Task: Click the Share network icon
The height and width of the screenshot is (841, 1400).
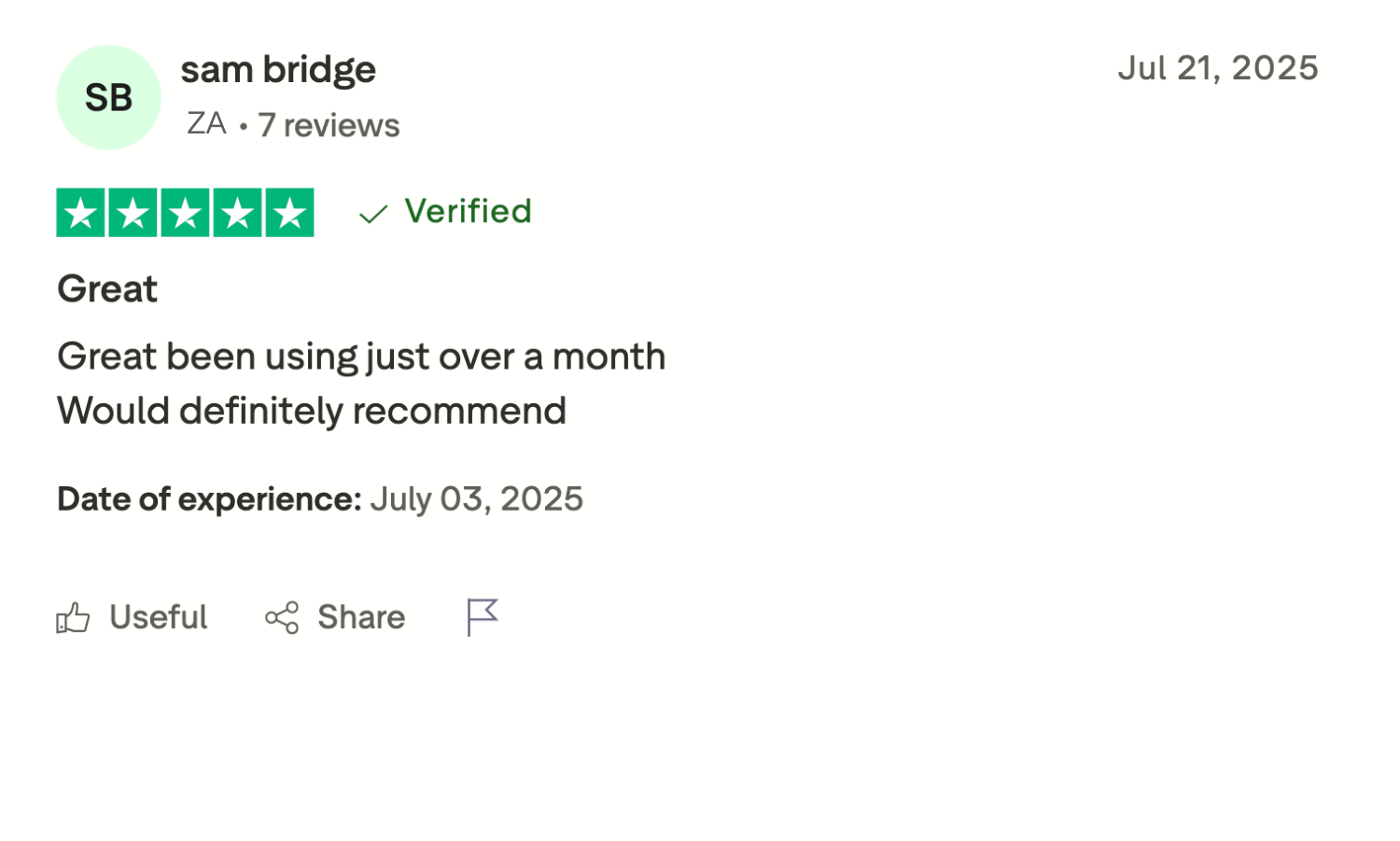Action: 282,618
